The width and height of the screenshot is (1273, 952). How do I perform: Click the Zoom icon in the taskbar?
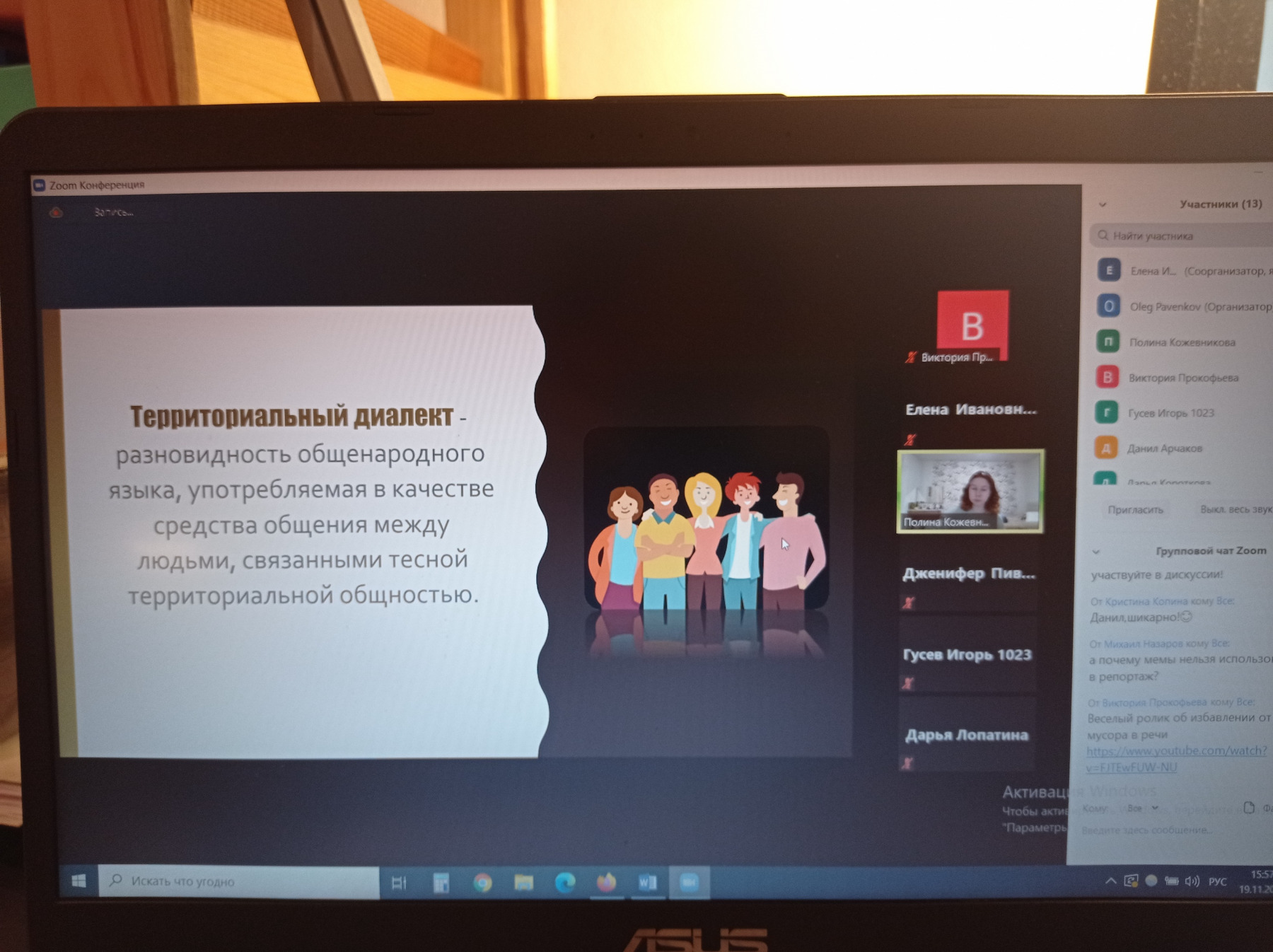tap(689, 882)
